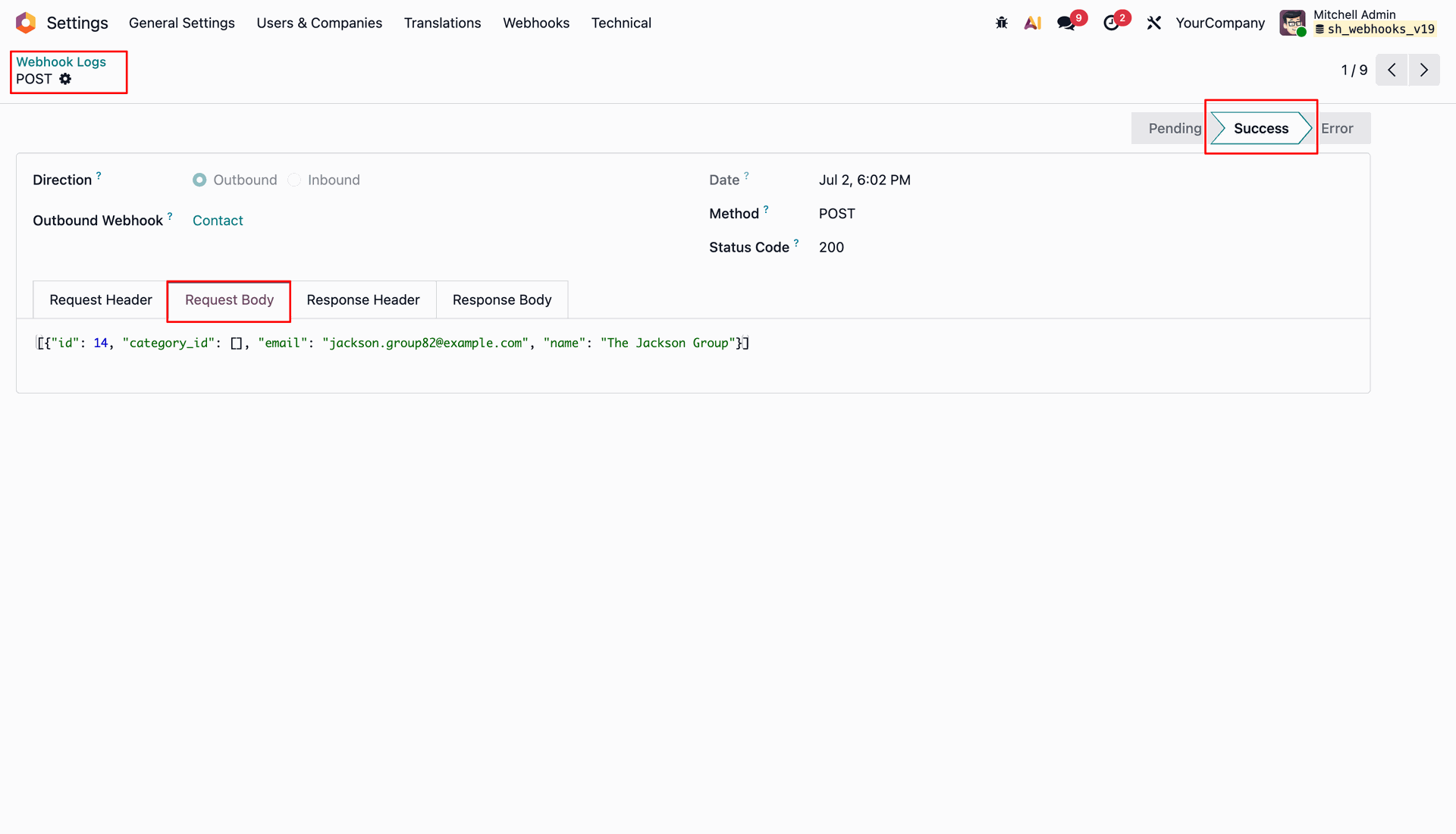Select the Inbound direction radio button
The width and height of the screenshot is (1456, 834).
294,180
